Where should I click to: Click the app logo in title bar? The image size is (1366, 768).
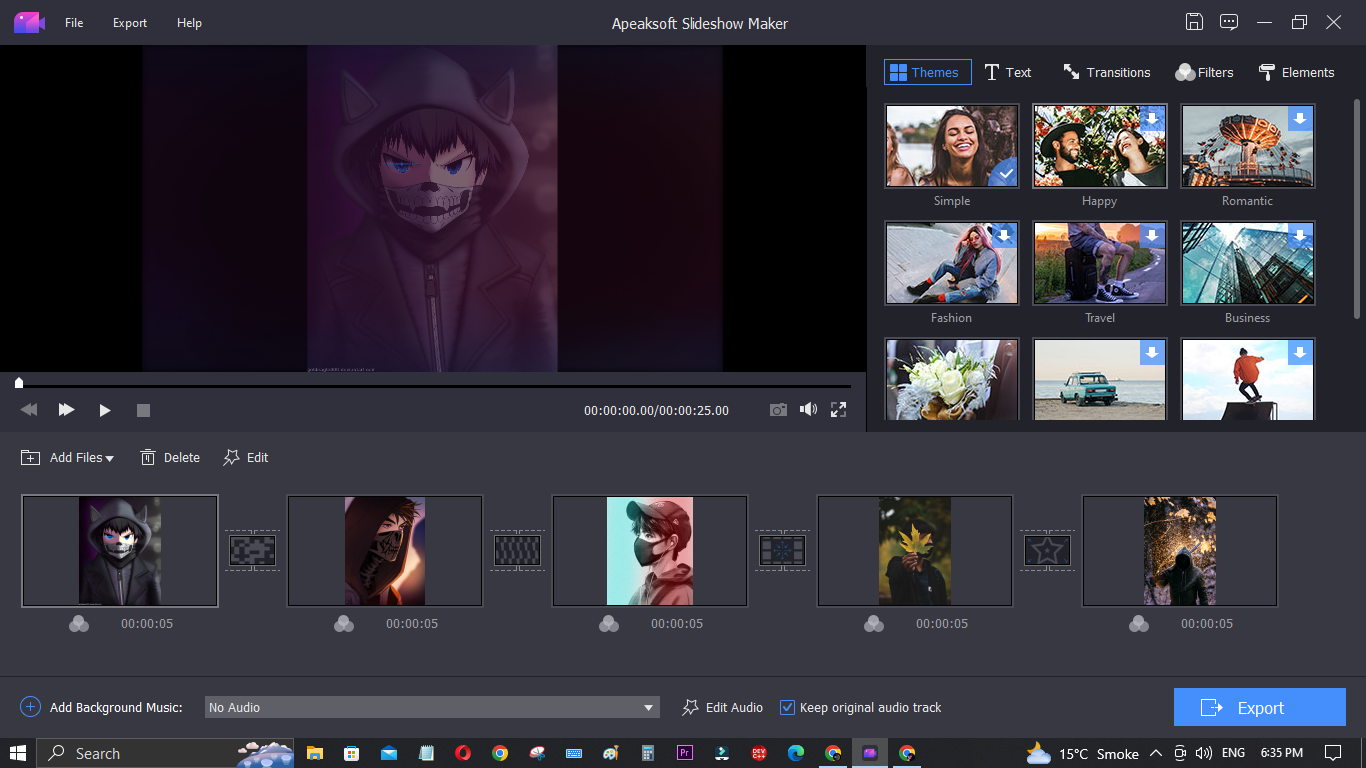click(29, 22)
